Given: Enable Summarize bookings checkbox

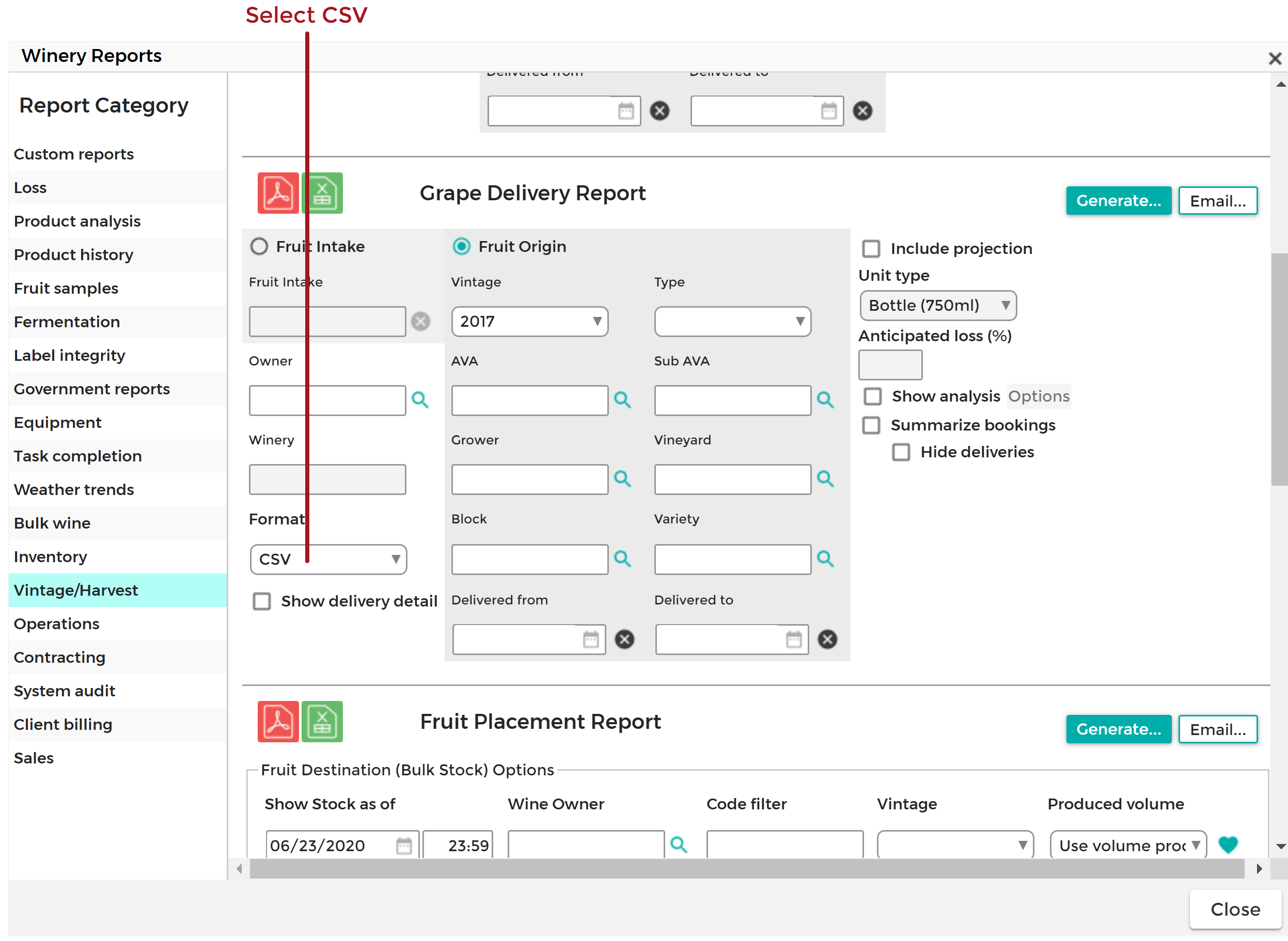Looking at the screenshot, I should click(x=871, y=425).
